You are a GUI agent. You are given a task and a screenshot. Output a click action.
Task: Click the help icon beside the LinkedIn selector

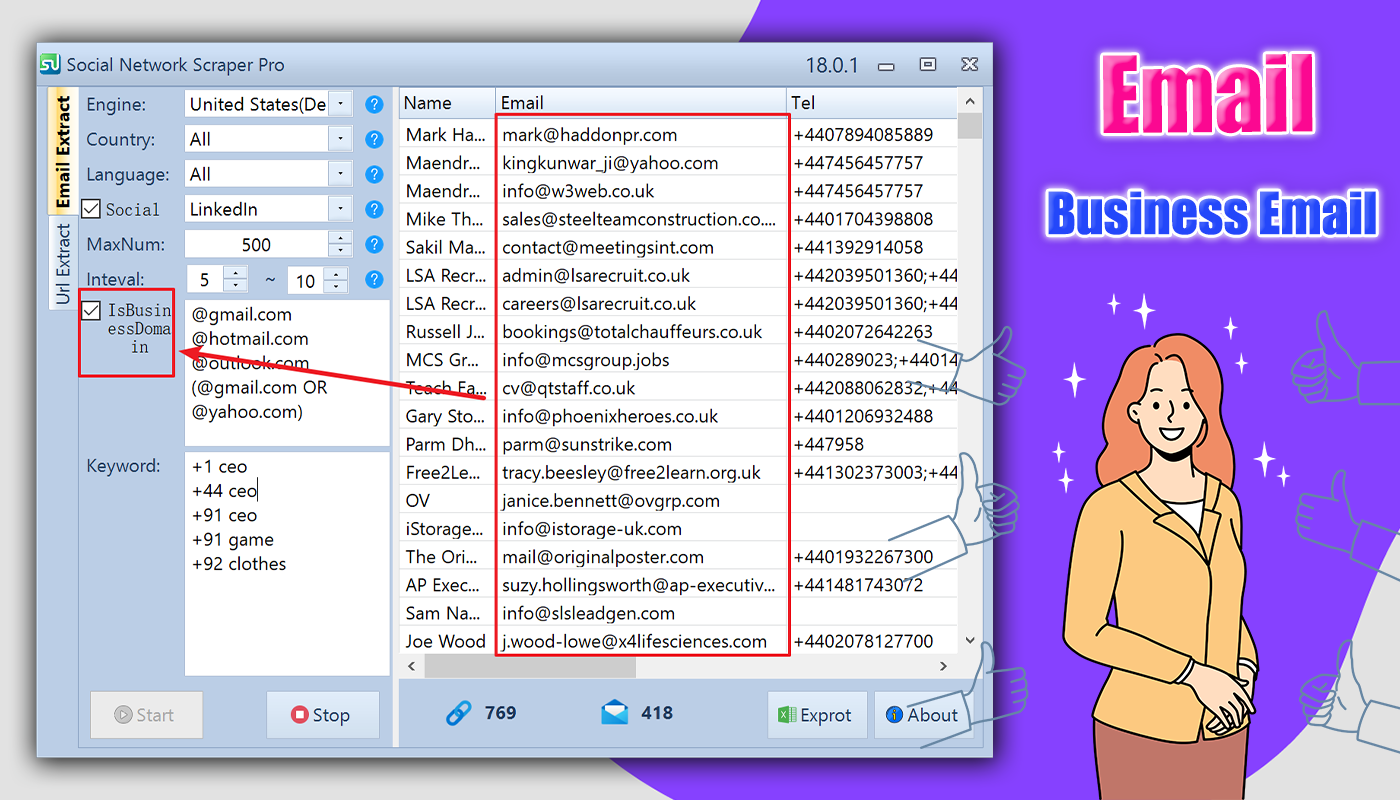click(x=374, y=209)
